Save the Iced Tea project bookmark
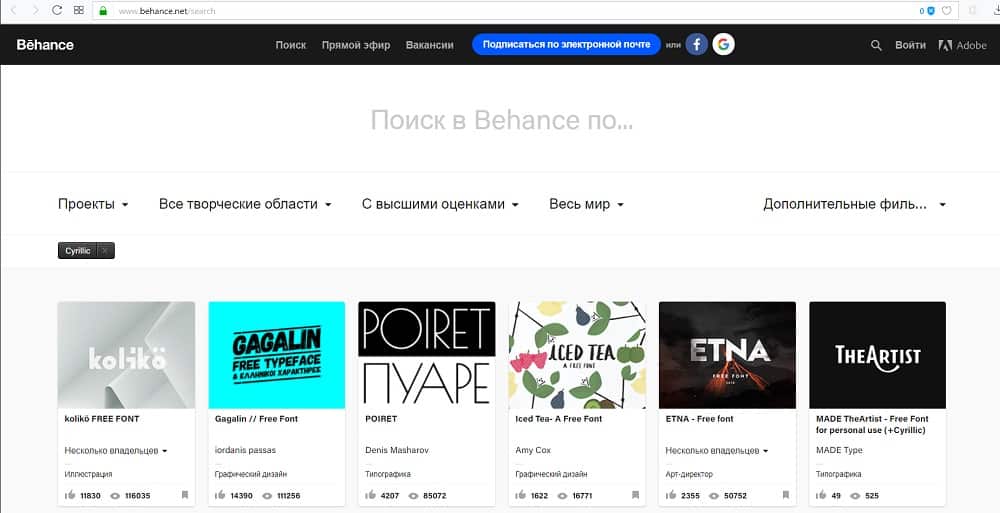This screenshot has height=513, width=1000. tap(635, 494)
